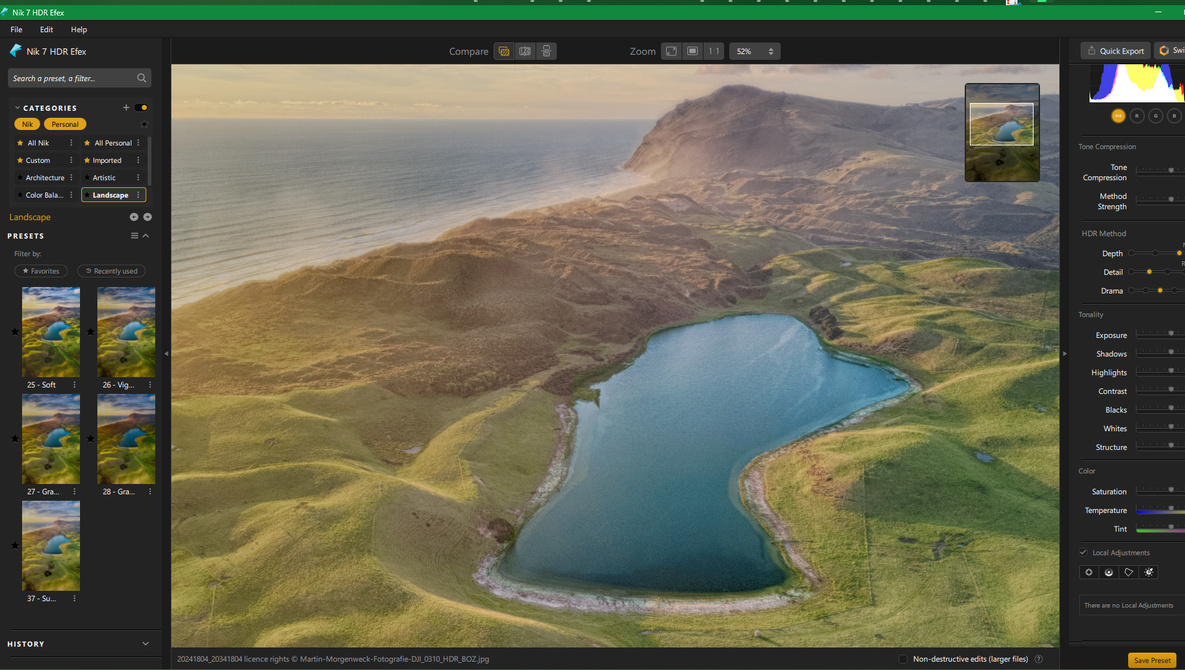Toggle Favorites preset filter
Viewport: 1185px width, 670px height.
(x=41, y=270)
